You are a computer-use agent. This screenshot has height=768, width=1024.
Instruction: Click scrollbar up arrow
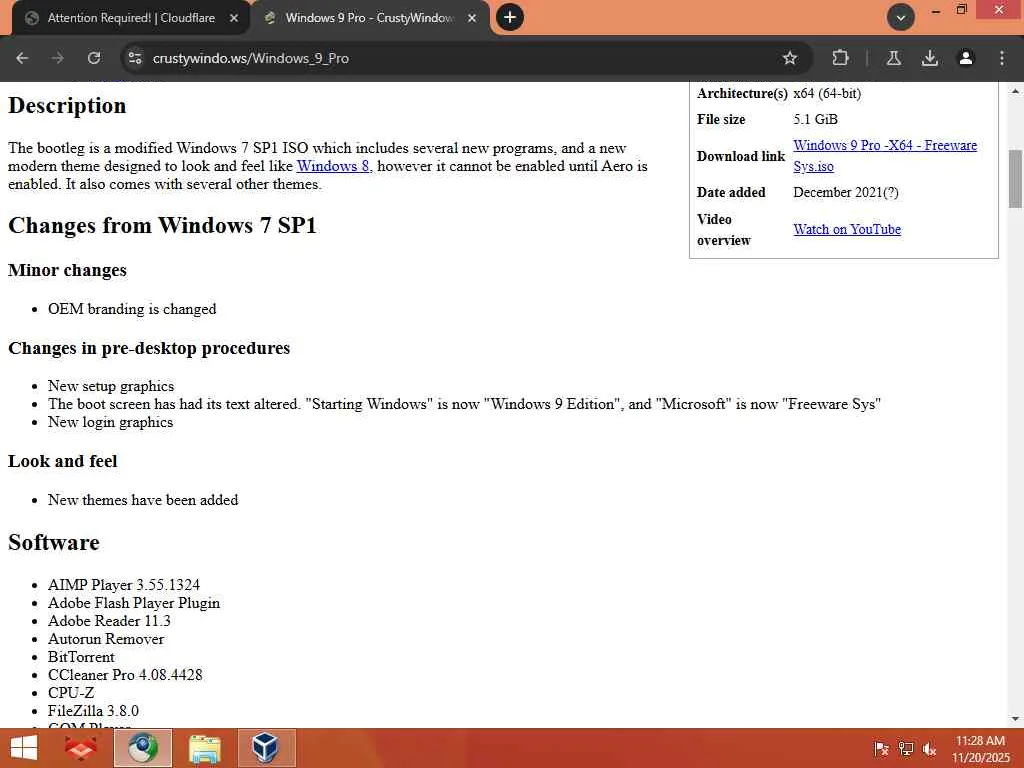[x=1015, y=91]
